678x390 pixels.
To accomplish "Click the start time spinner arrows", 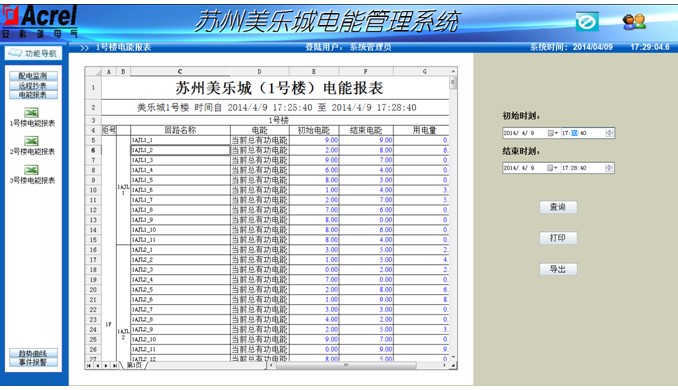I will tap(609, 133).
